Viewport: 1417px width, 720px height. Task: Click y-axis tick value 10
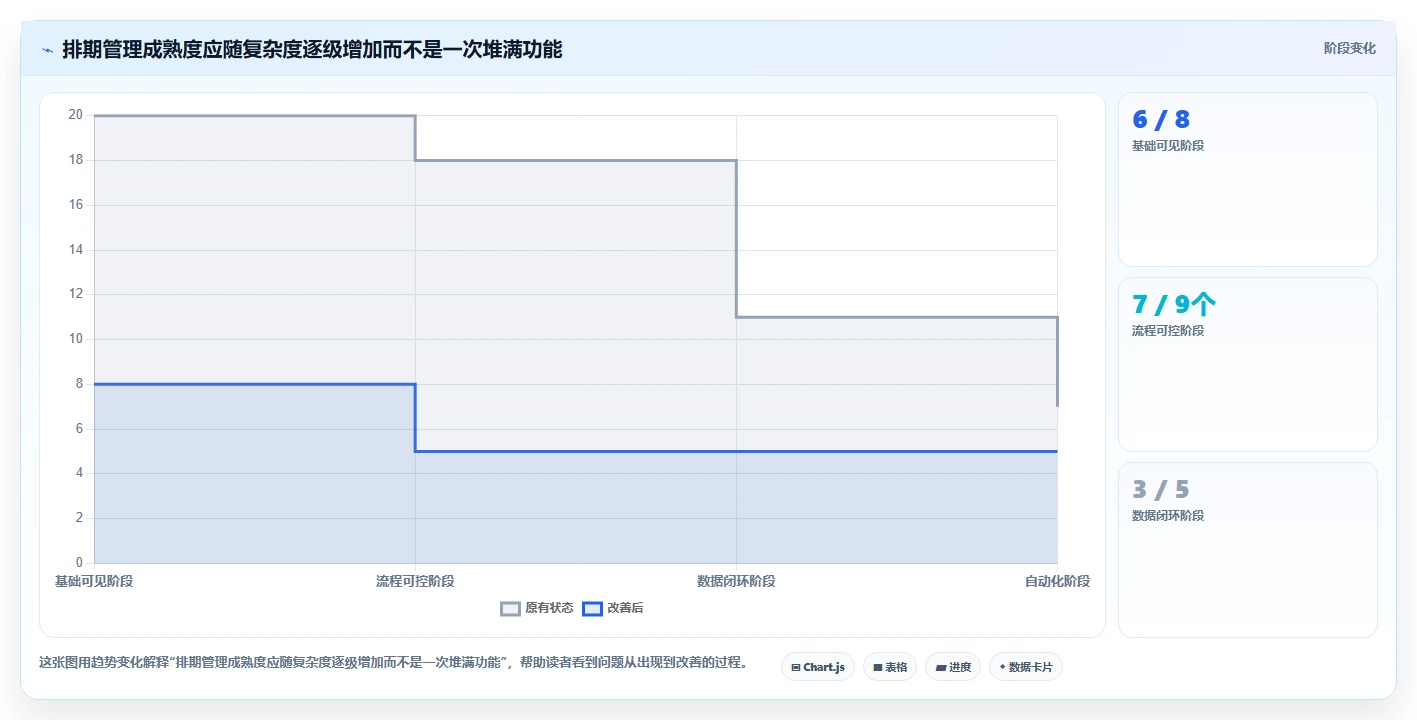click(75, 339)
